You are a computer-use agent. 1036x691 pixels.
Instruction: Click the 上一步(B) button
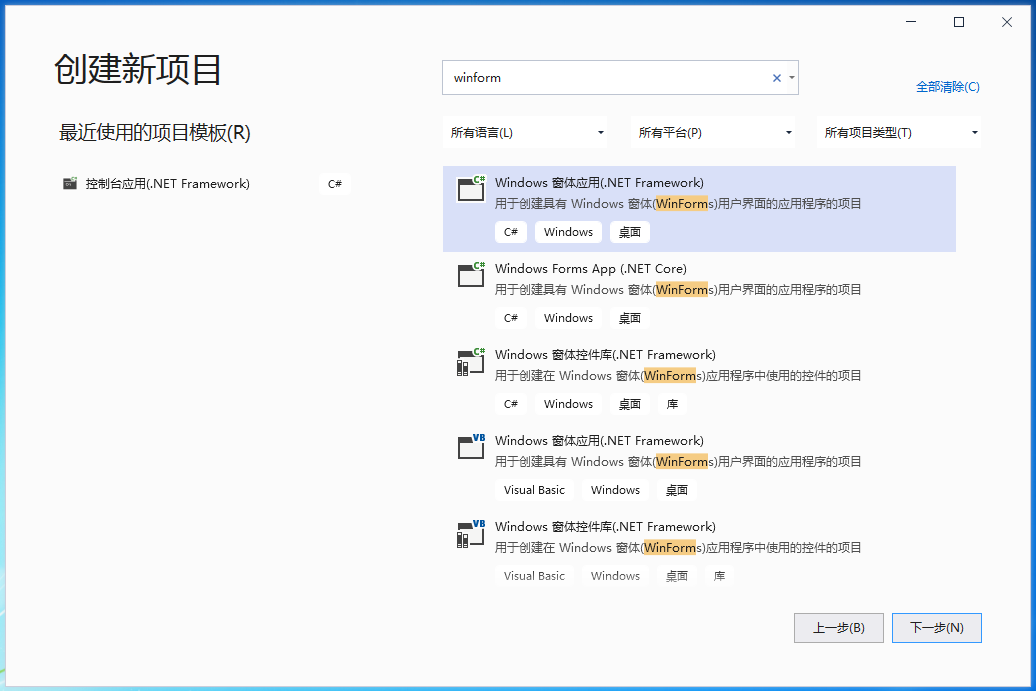[x=838, y=628]
